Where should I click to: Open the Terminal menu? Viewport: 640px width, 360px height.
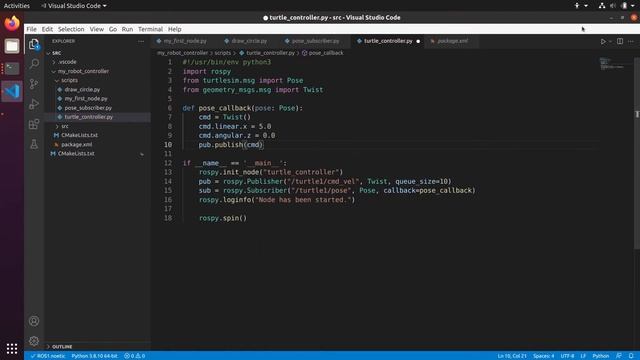(x=150, y=29)
